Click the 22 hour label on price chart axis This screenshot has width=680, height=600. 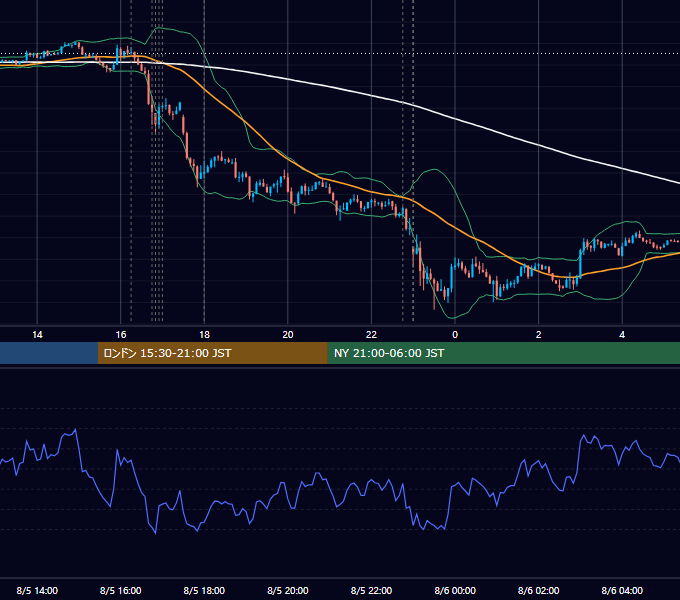click(x=371, y=335)
